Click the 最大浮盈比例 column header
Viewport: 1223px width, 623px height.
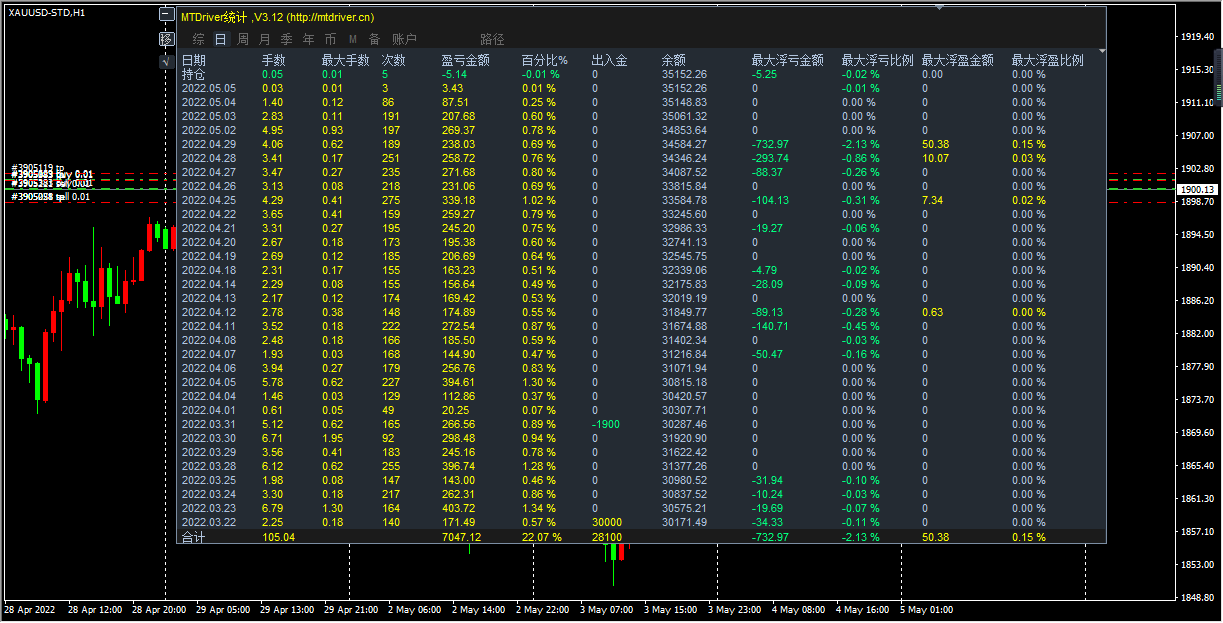click(1048, 60)
